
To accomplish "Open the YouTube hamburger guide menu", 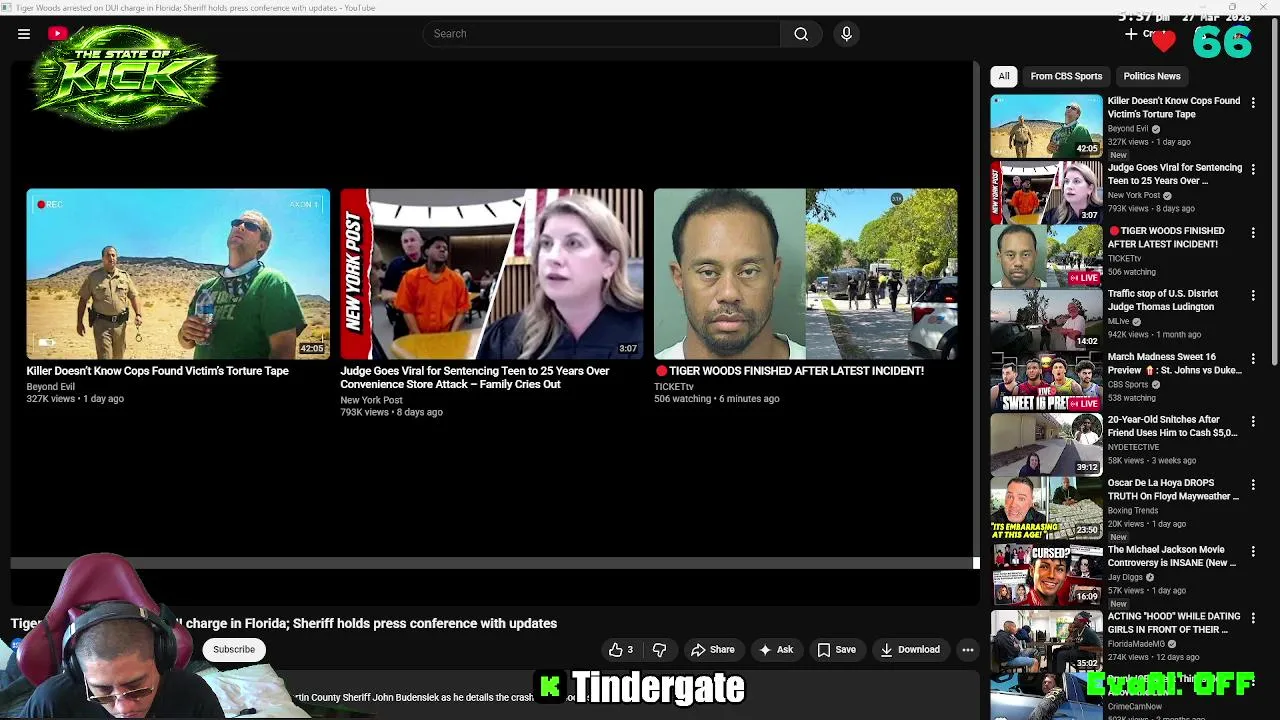I will pyautogui.click(x=24, y=34).
